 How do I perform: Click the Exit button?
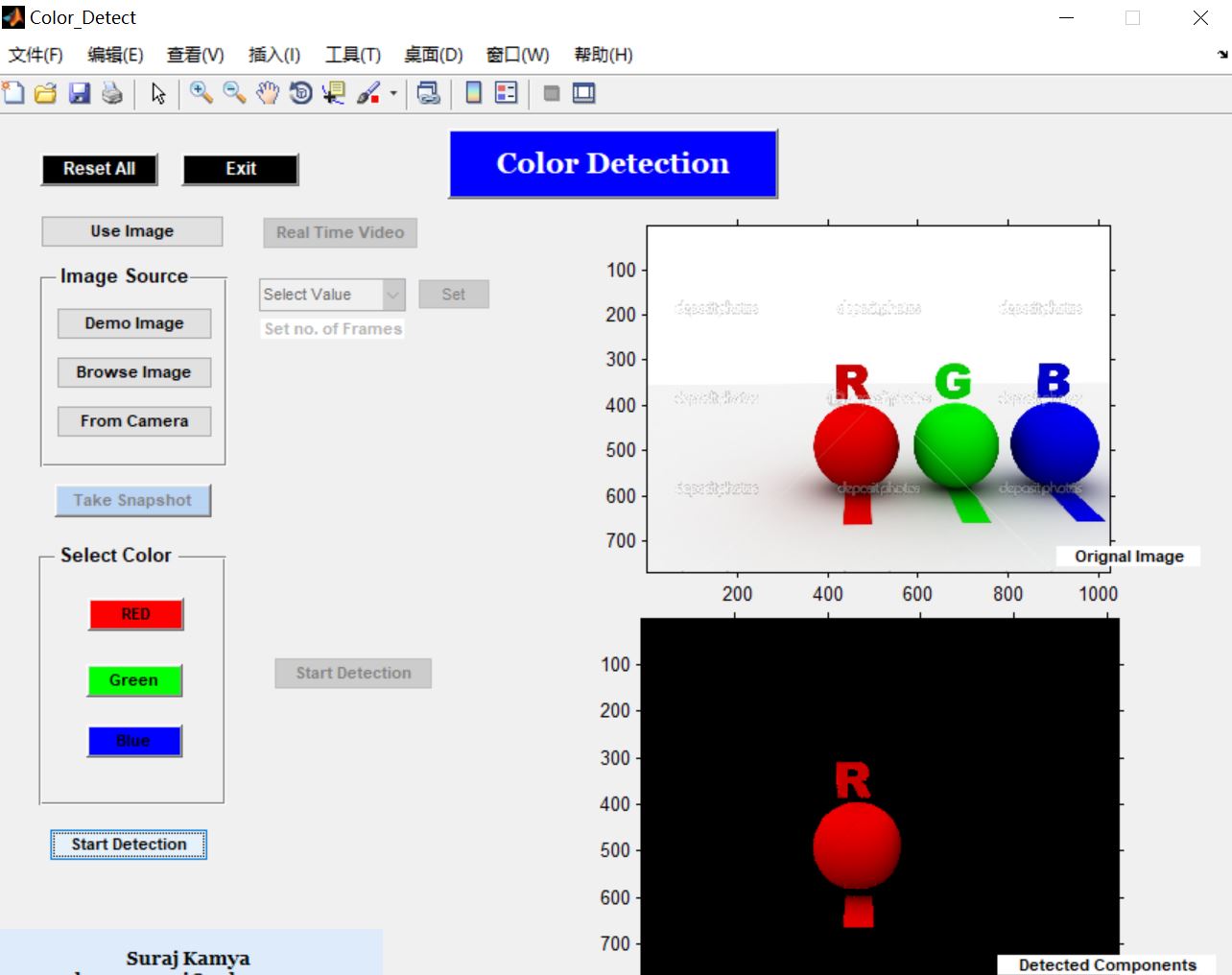241,169
